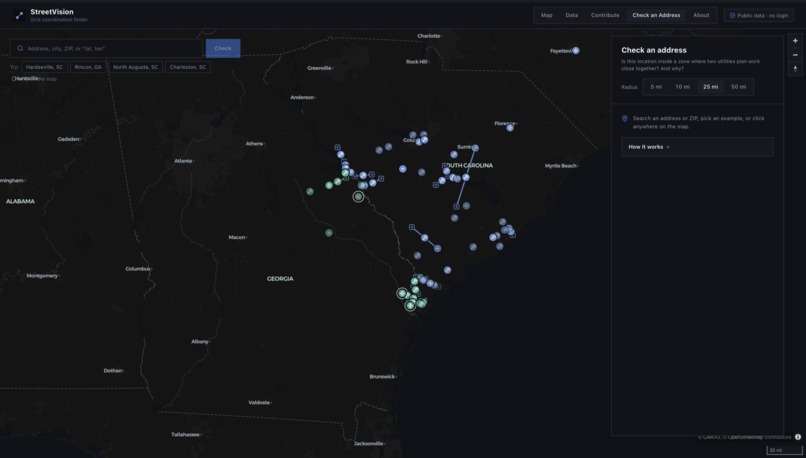806x458 pixels.
Task: Try the Rincon, GA example
Action: click(x=88, y=67)
